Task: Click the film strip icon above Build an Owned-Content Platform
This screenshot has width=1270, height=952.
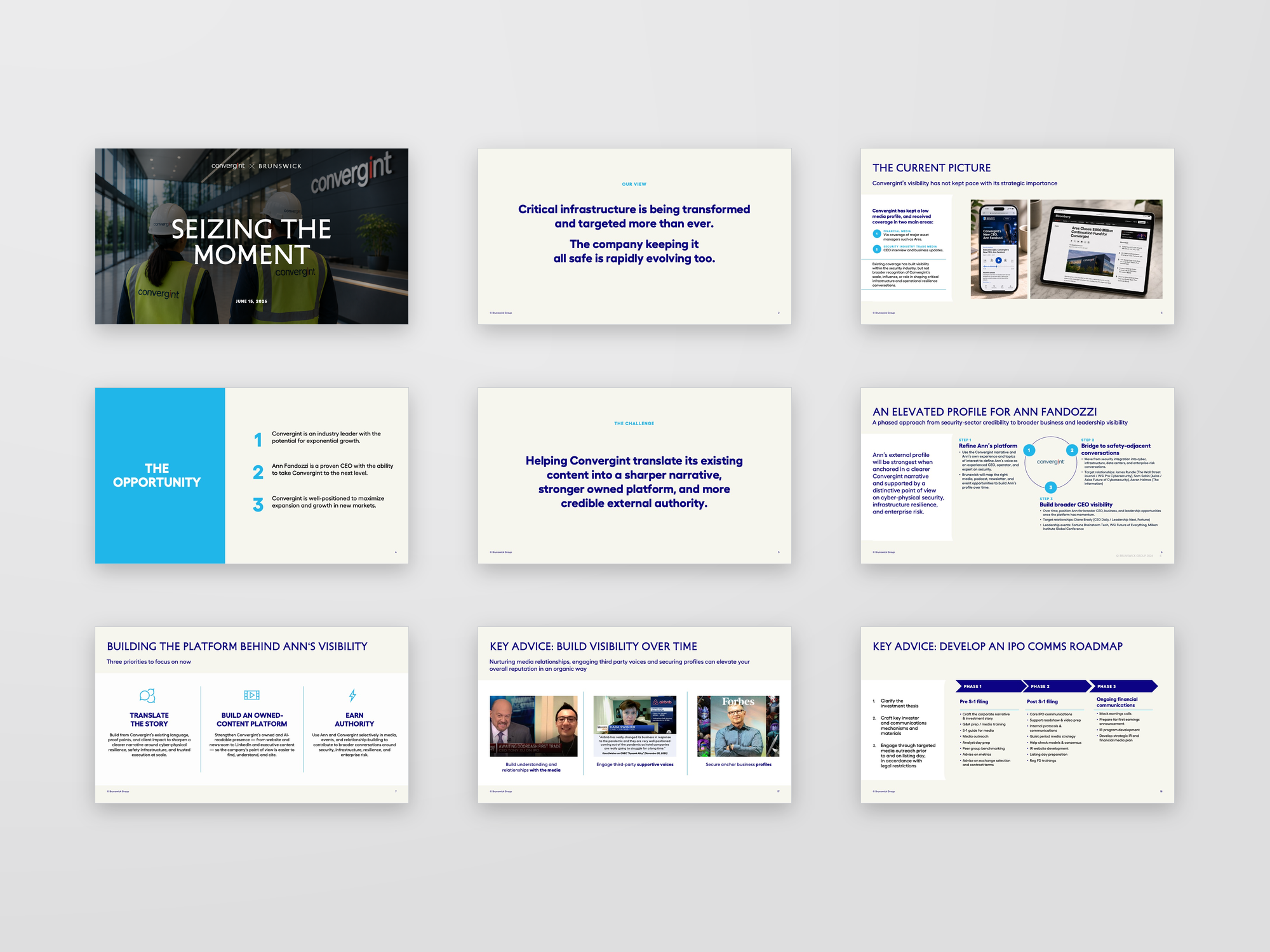Action: [252, 695]
